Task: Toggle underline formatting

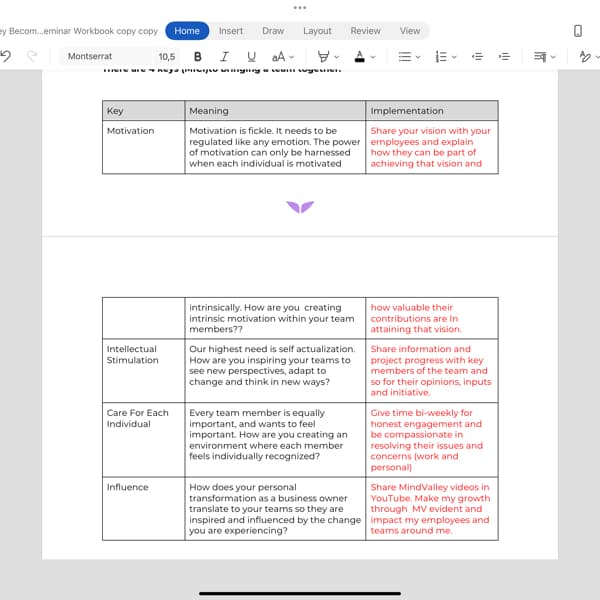Action: [x=251, y=57]
